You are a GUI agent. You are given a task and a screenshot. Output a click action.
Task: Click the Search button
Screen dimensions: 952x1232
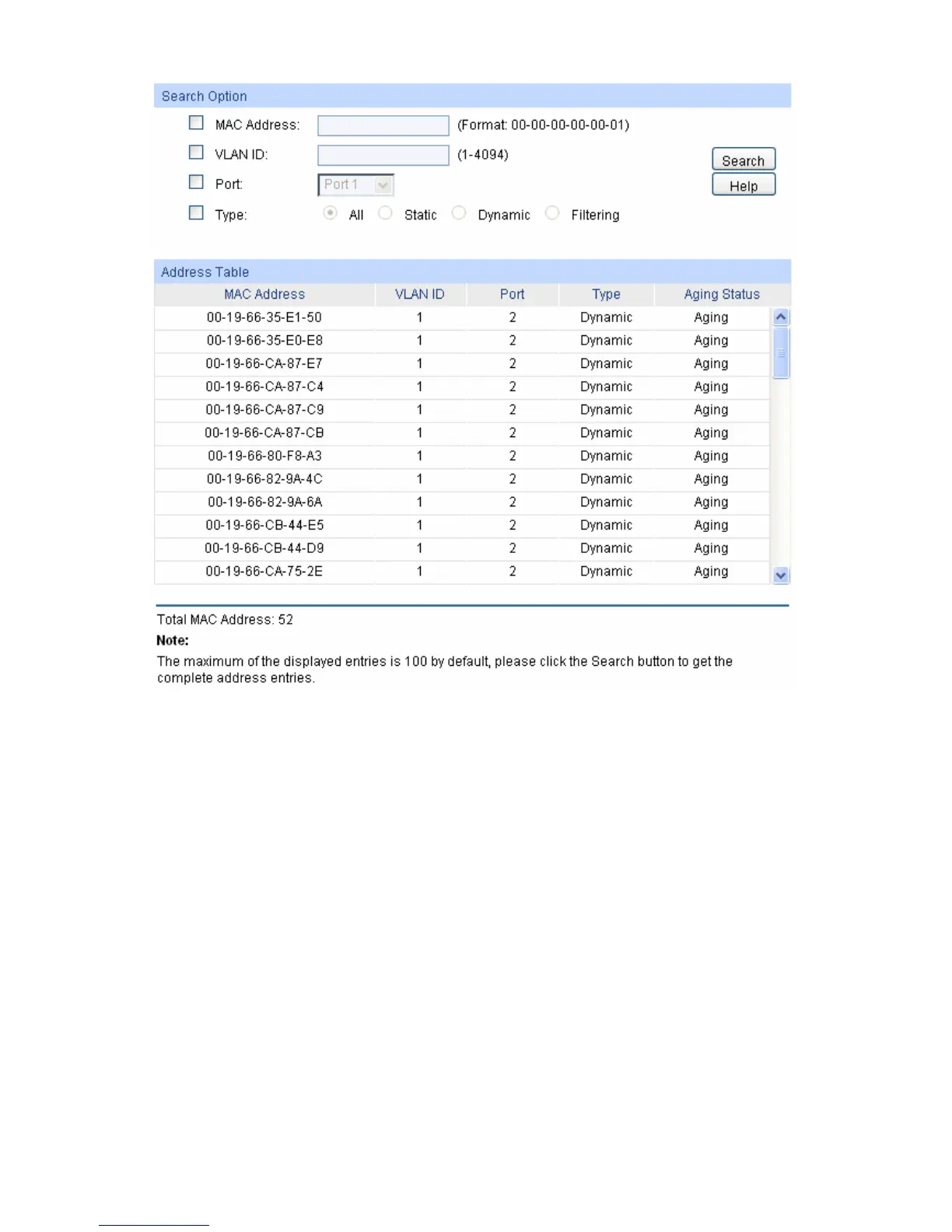pos(744,160)
